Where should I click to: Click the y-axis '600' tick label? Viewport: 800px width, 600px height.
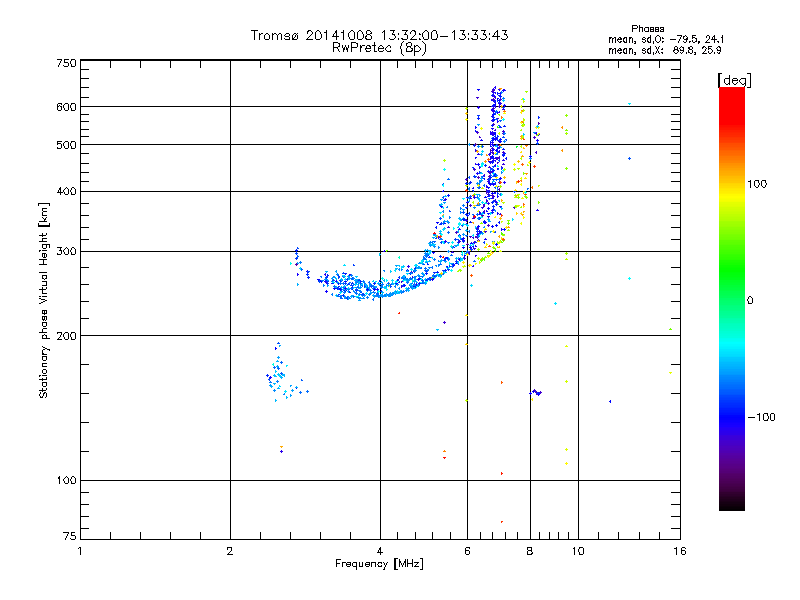(66, 107)
